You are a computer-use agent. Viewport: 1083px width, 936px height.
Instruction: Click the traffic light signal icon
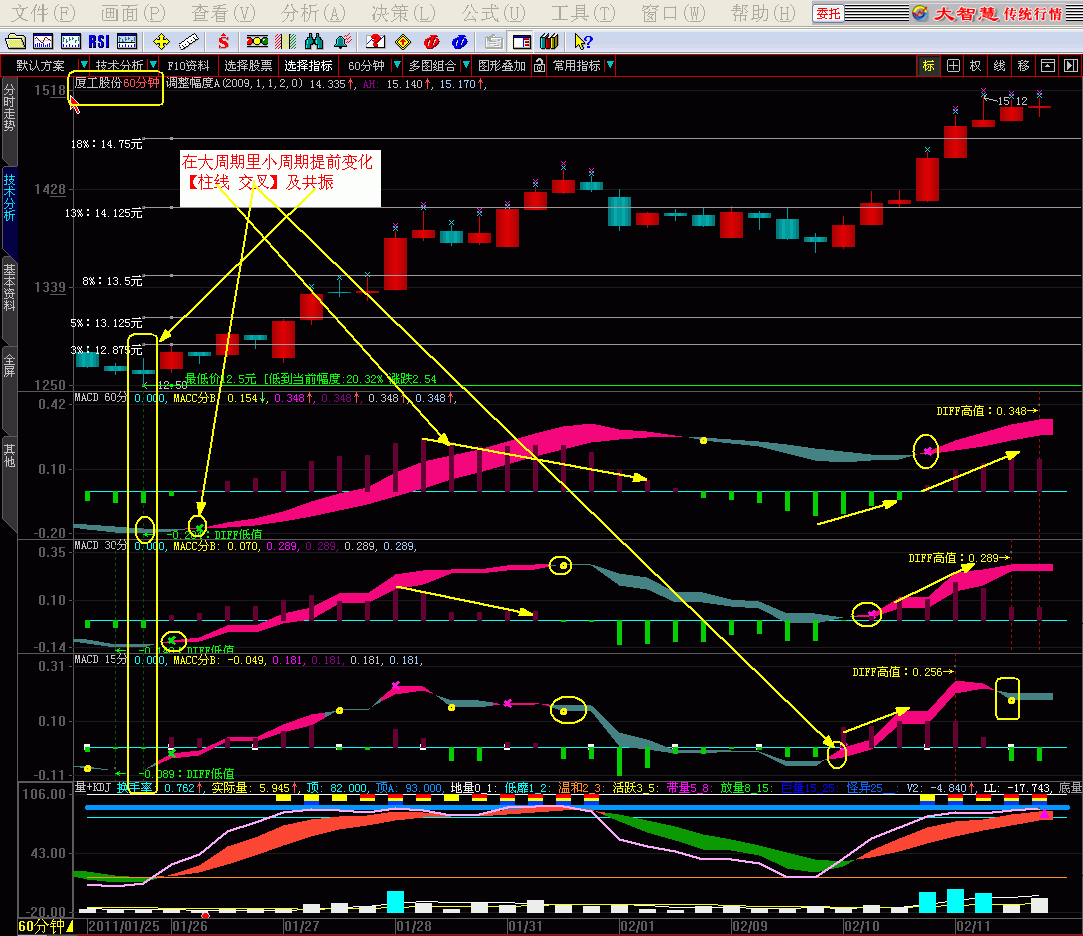coord(257,41)
